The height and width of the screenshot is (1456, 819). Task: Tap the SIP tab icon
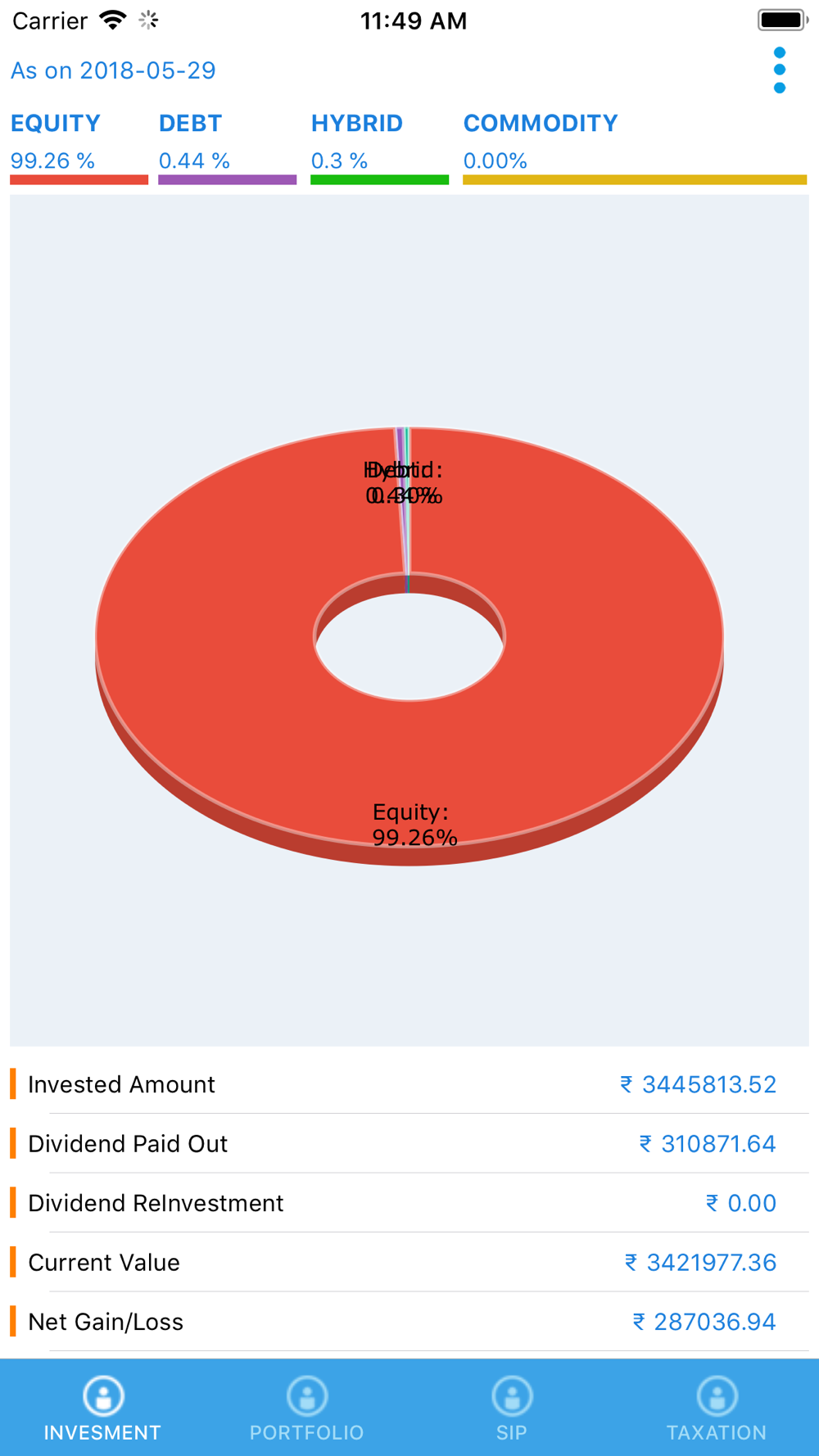pos(512,1396)
